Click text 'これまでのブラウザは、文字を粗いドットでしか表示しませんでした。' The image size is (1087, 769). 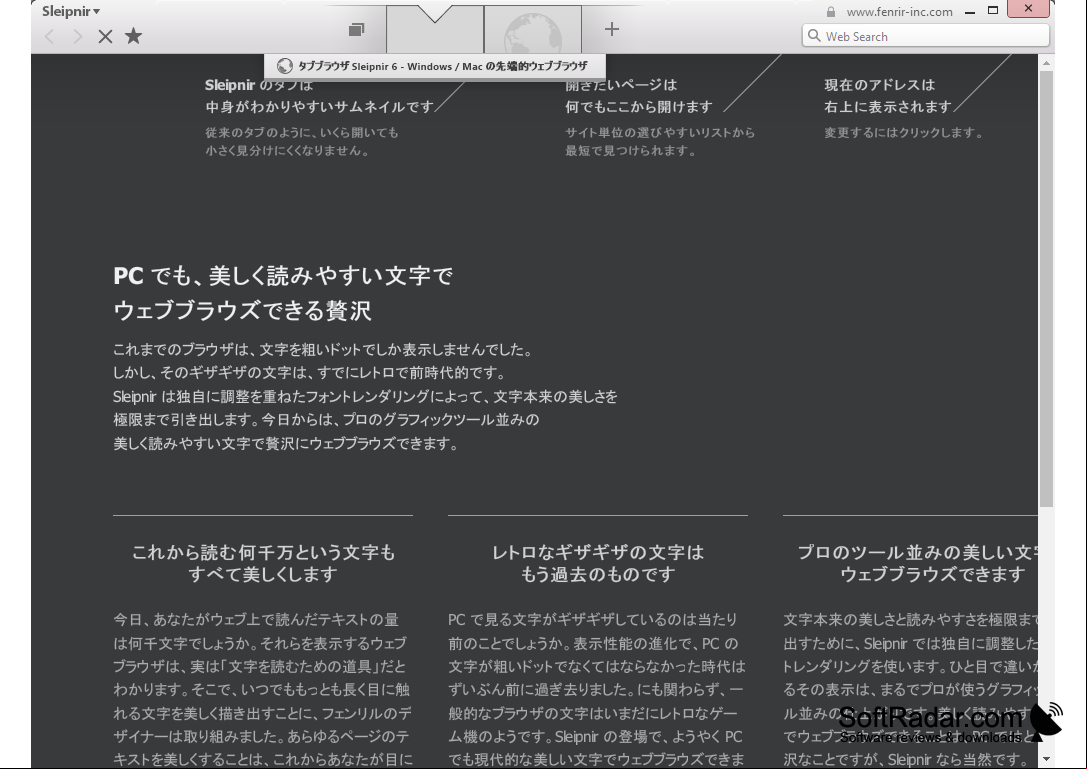tap(322, 349)
